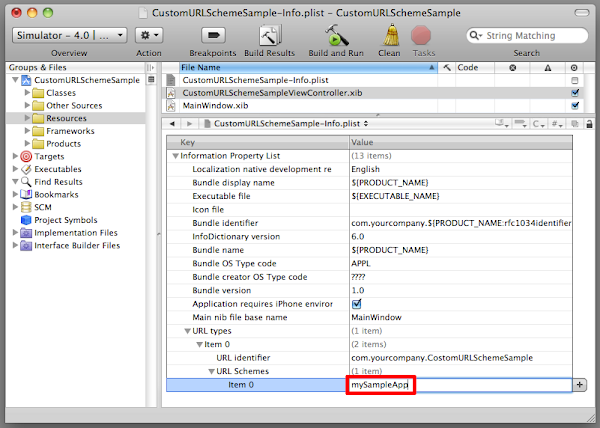The width and height of the screenshot is (600, 428).
Task: Open the editor counterpart C menu
Action: (539, 124)
